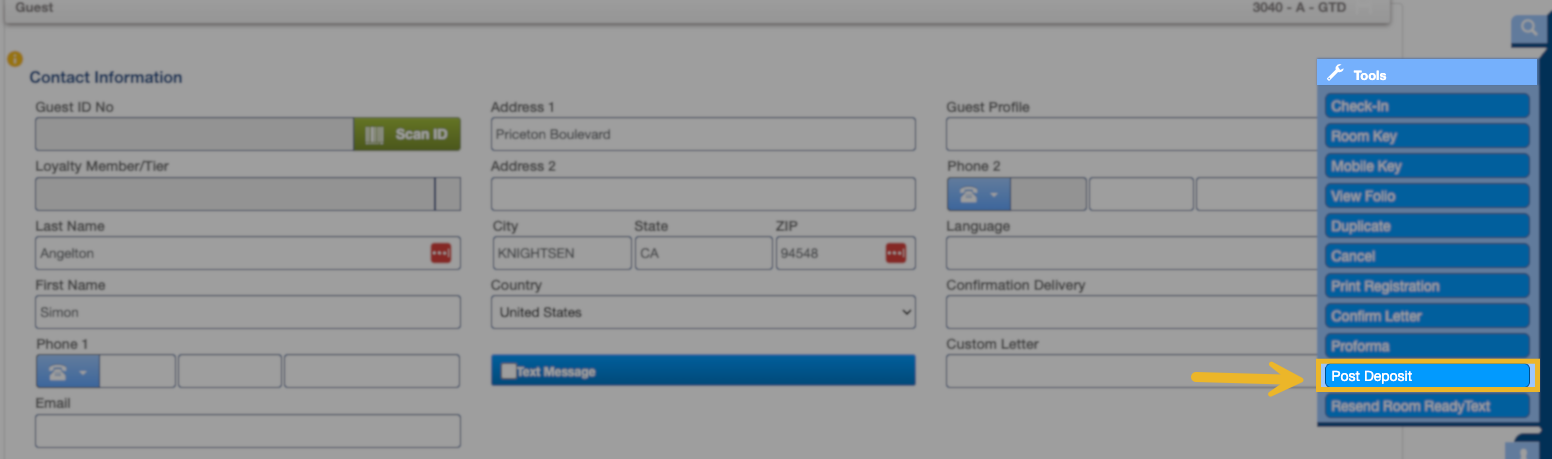Click the small box beside Loyalty Member/Tier field

pyautogui.click(x=449, y=194)
